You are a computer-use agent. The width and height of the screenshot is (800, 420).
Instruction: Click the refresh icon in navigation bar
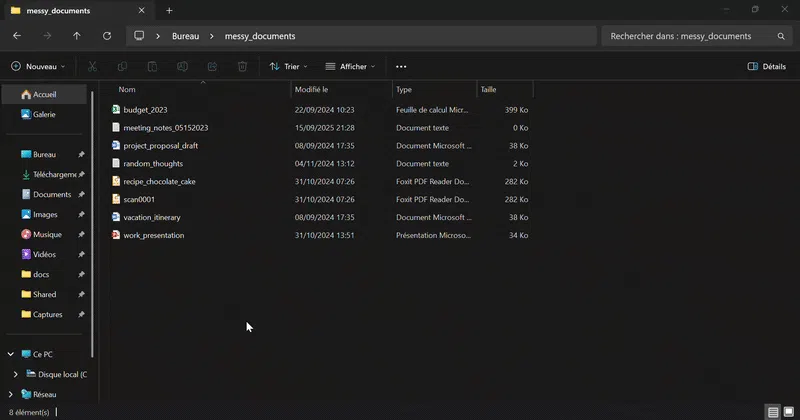click(107, 36)
